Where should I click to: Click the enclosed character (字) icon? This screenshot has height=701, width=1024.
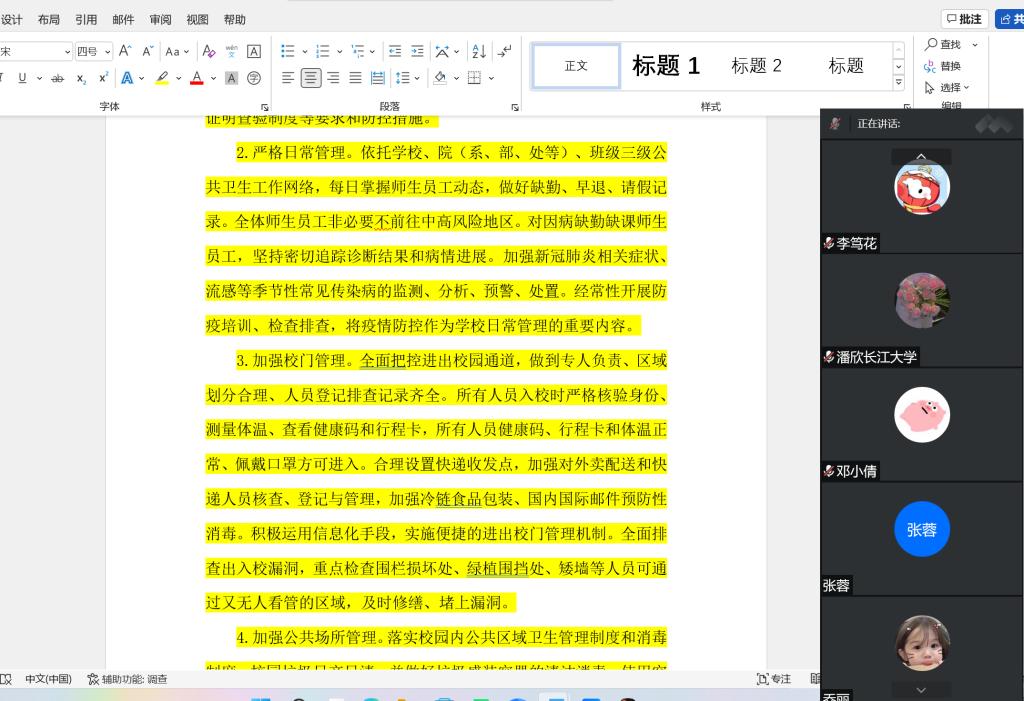coord(254,78)
